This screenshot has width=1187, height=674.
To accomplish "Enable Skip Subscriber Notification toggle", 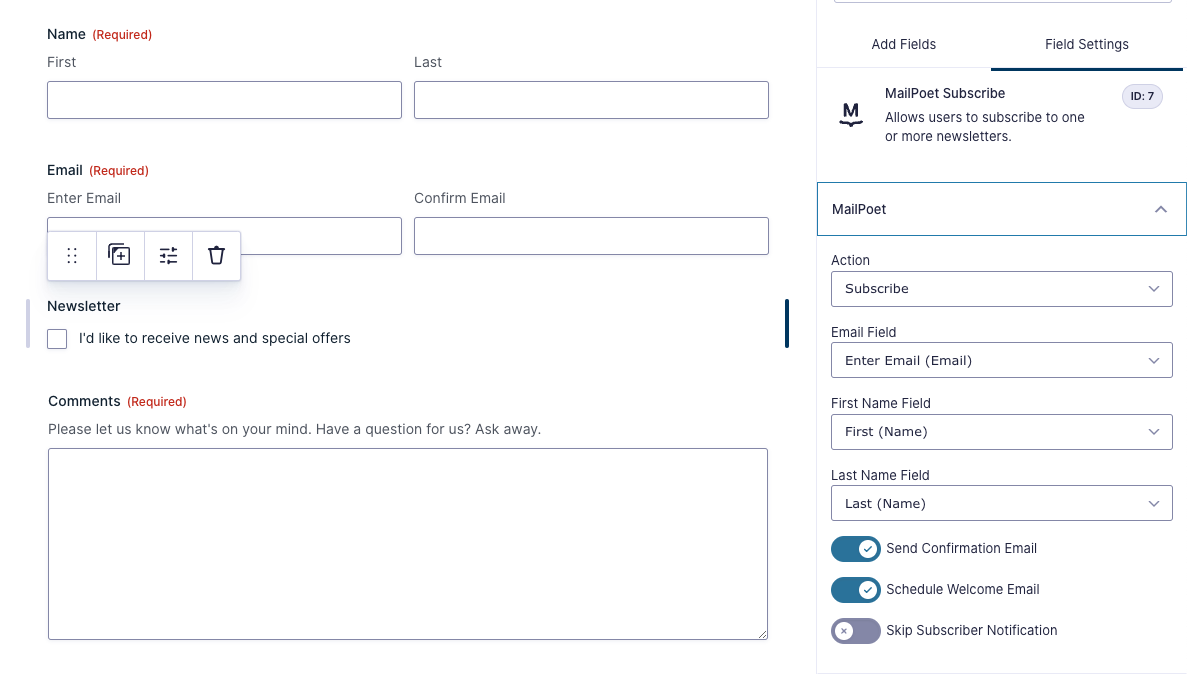I will coord(855,631).
